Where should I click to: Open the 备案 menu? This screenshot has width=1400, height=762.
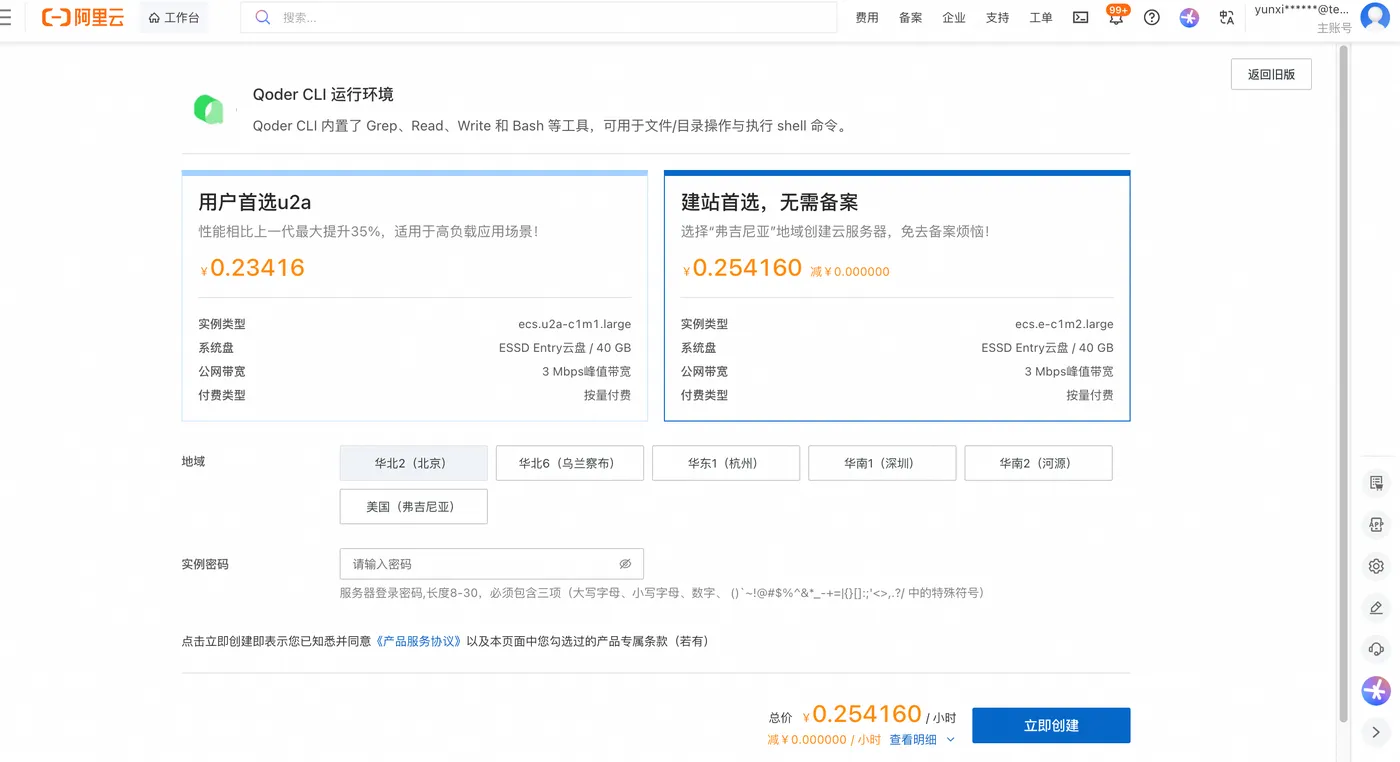910,18
